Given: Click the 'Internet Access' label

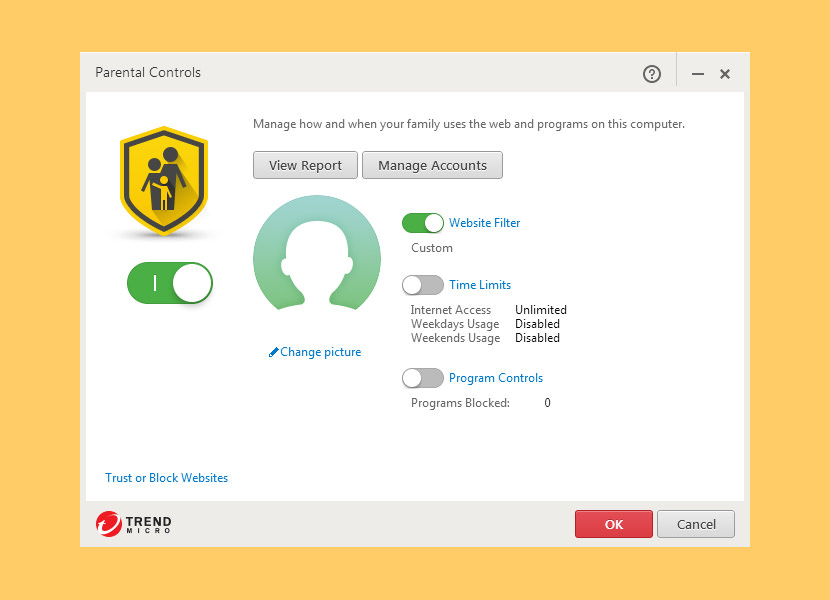Looking at the screenshot, I should click(x=450, y=310).
